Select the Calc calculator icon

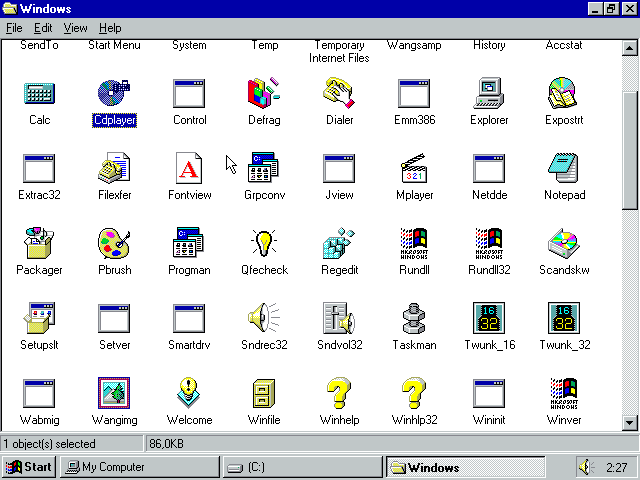39,93
